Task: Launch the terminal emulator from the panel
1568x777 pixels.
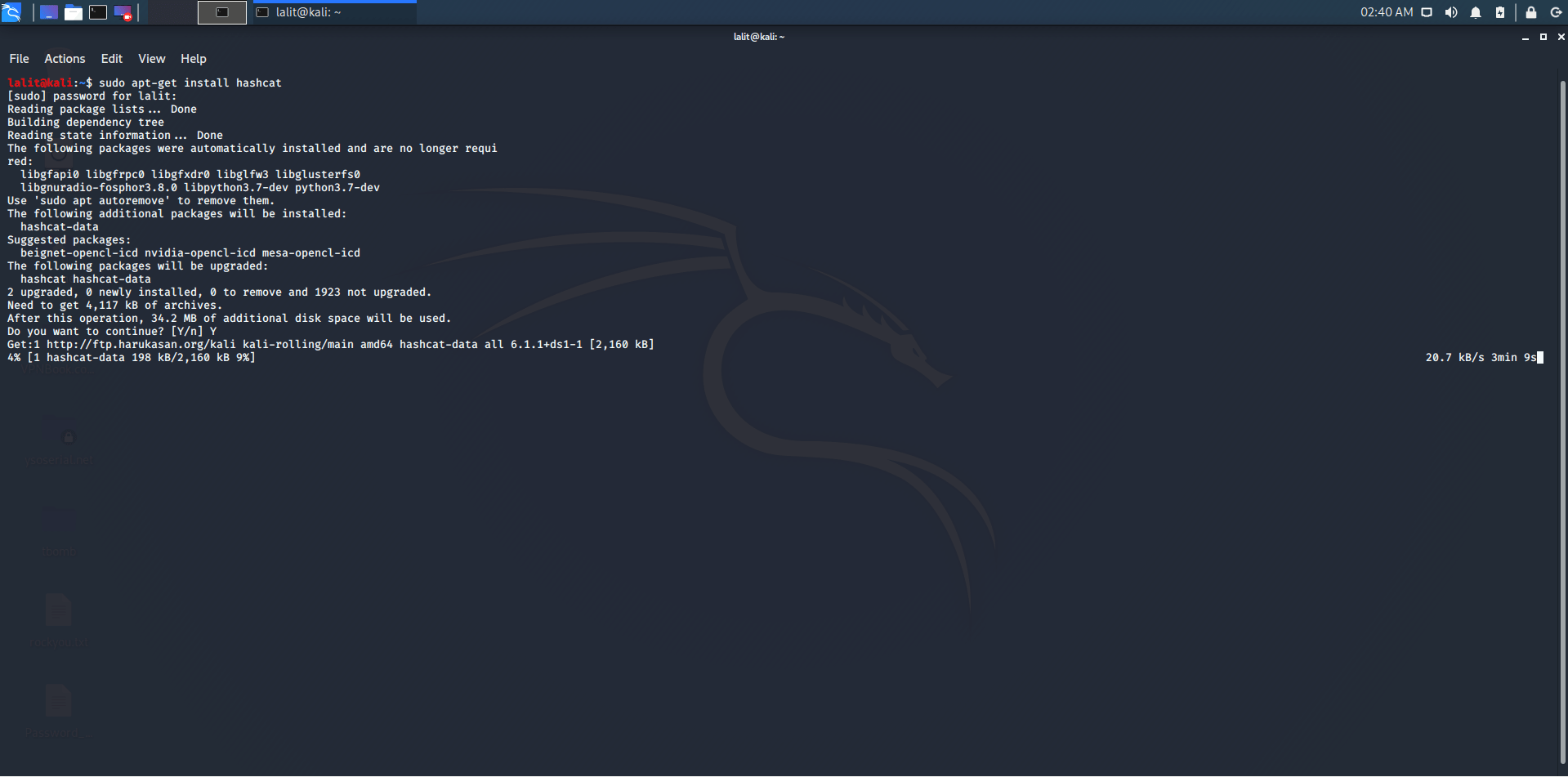Action: (x=98, y=12)
